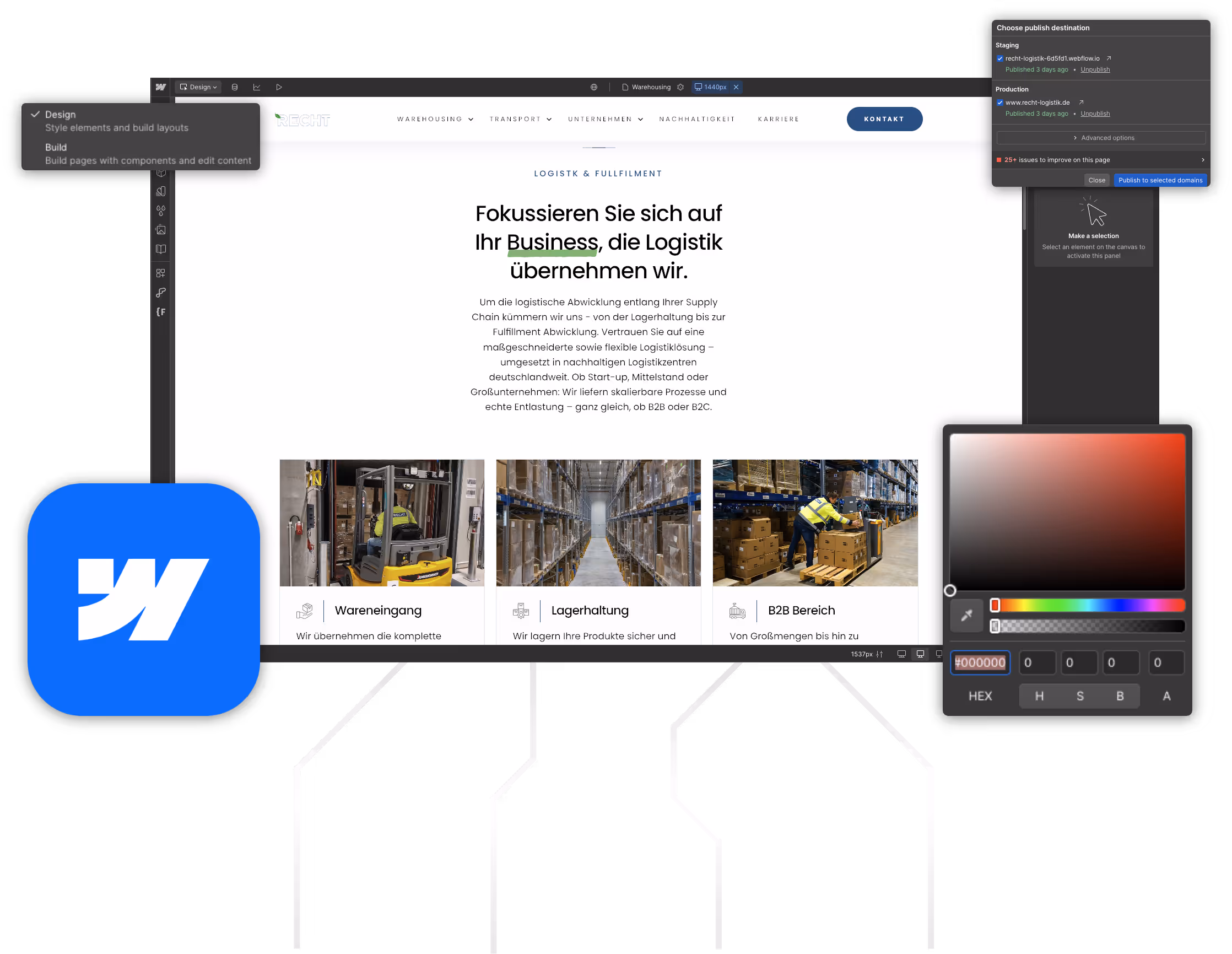Switch color picker to HSB mode
Image resolution: width=1232 pixels, height=954 pixels.
[x=1079, y=696]
